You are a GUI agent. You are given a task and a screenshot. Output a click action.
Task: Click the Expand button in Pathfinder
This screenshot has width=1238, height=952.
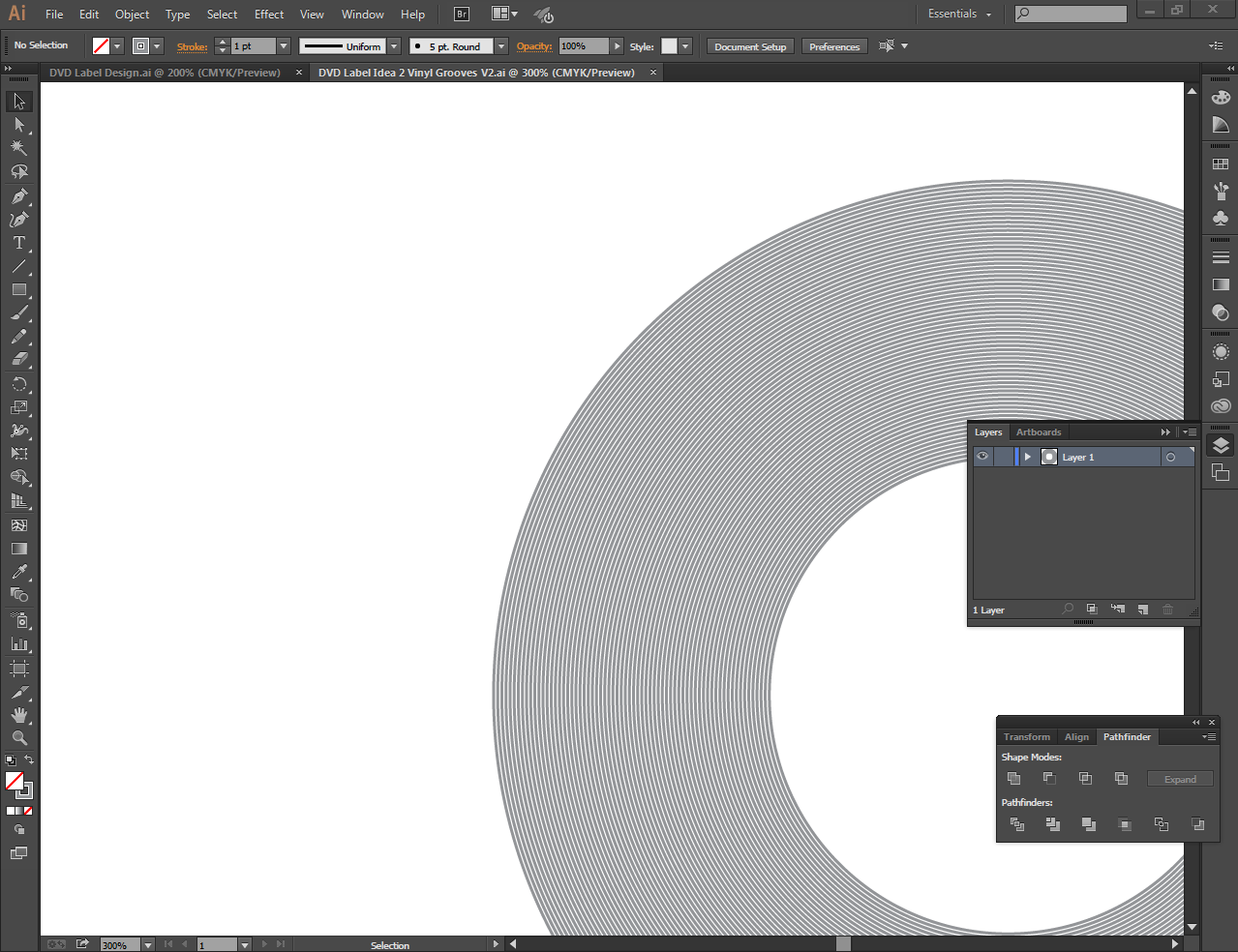1180,779
